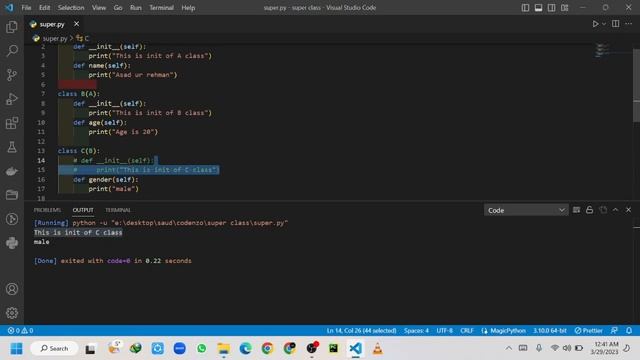Toggle output auto scroll lock
Viewport: 640px width, 360px height.
click(589, 210)
